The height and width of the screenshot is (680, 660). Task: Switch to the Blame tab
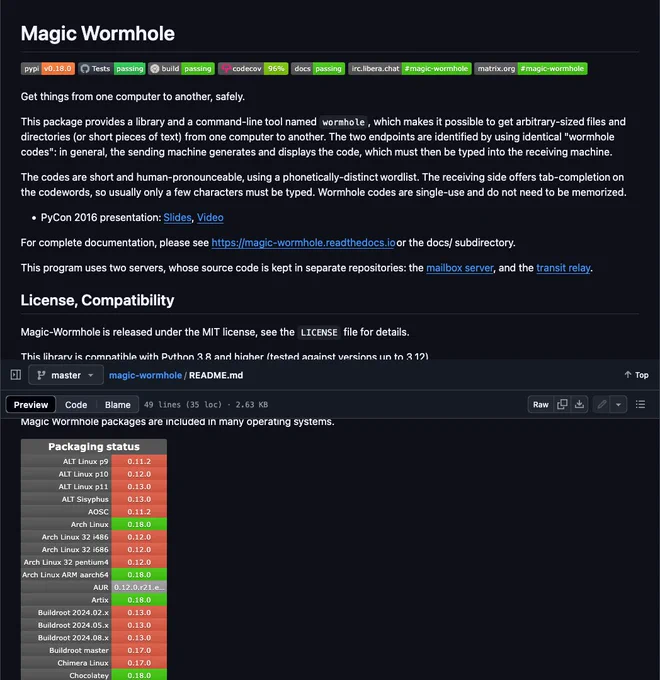(118, 405)
